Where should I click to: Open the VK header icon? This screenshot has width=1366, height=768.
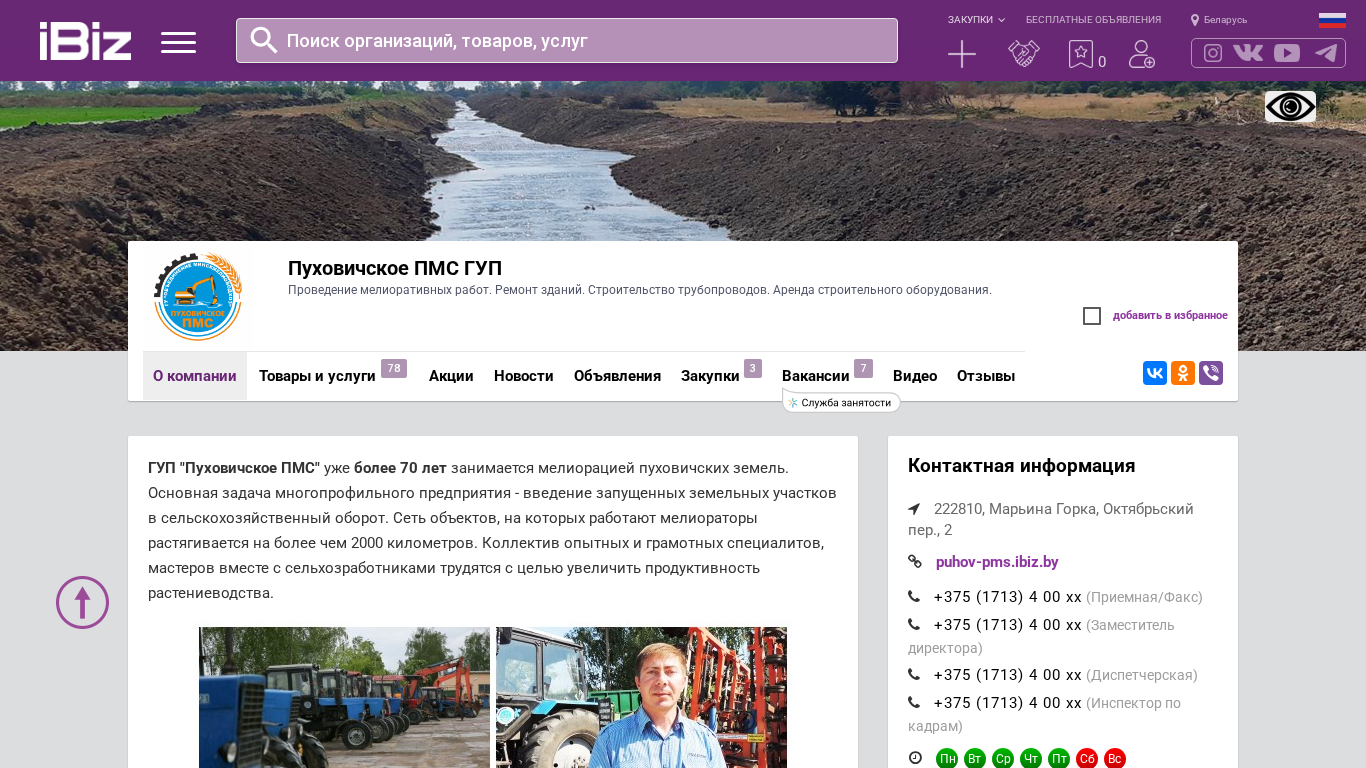click(1248, 53)
